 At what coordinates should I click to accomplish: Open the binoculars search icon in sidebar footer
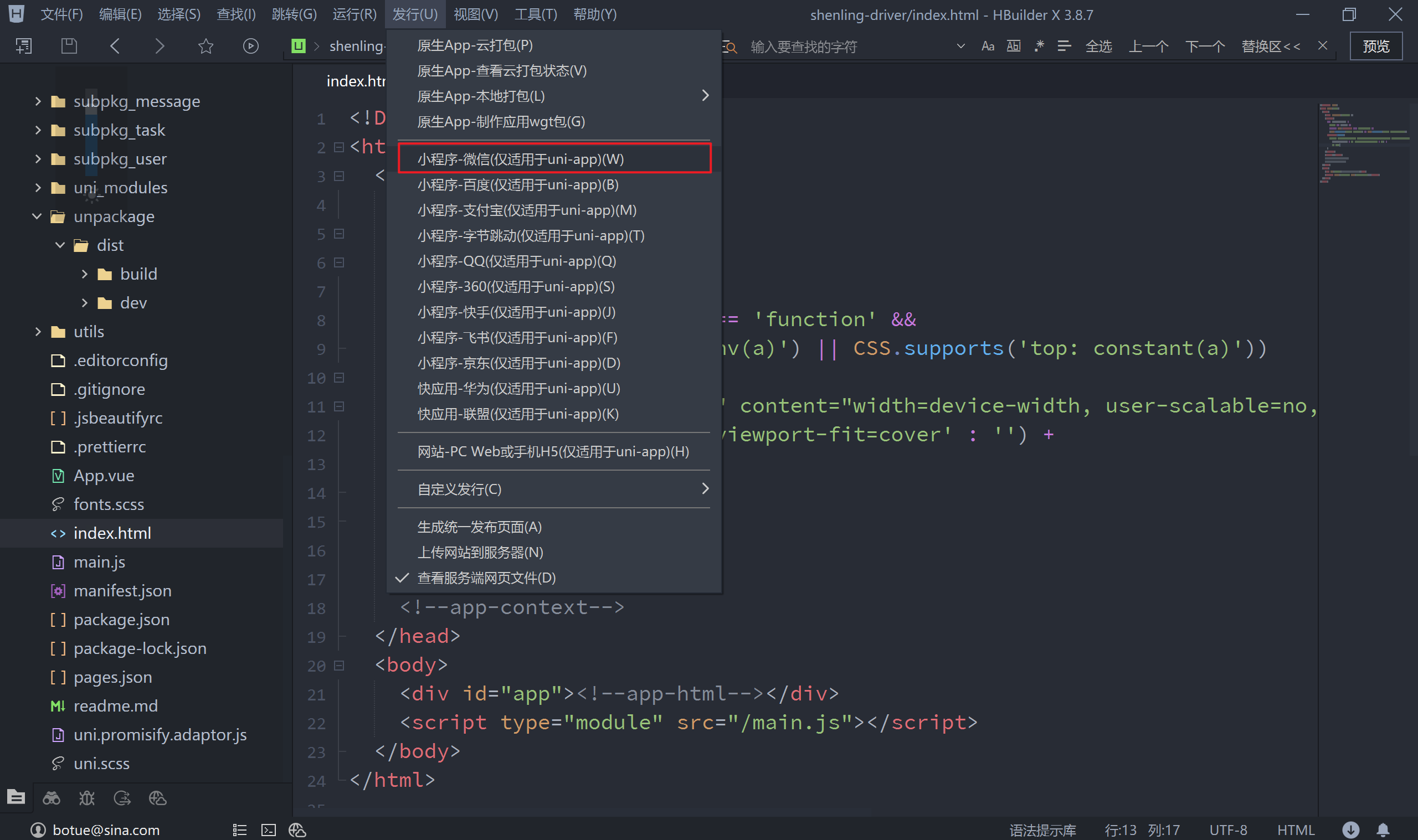pyautogui.click(x=52, y=798)
